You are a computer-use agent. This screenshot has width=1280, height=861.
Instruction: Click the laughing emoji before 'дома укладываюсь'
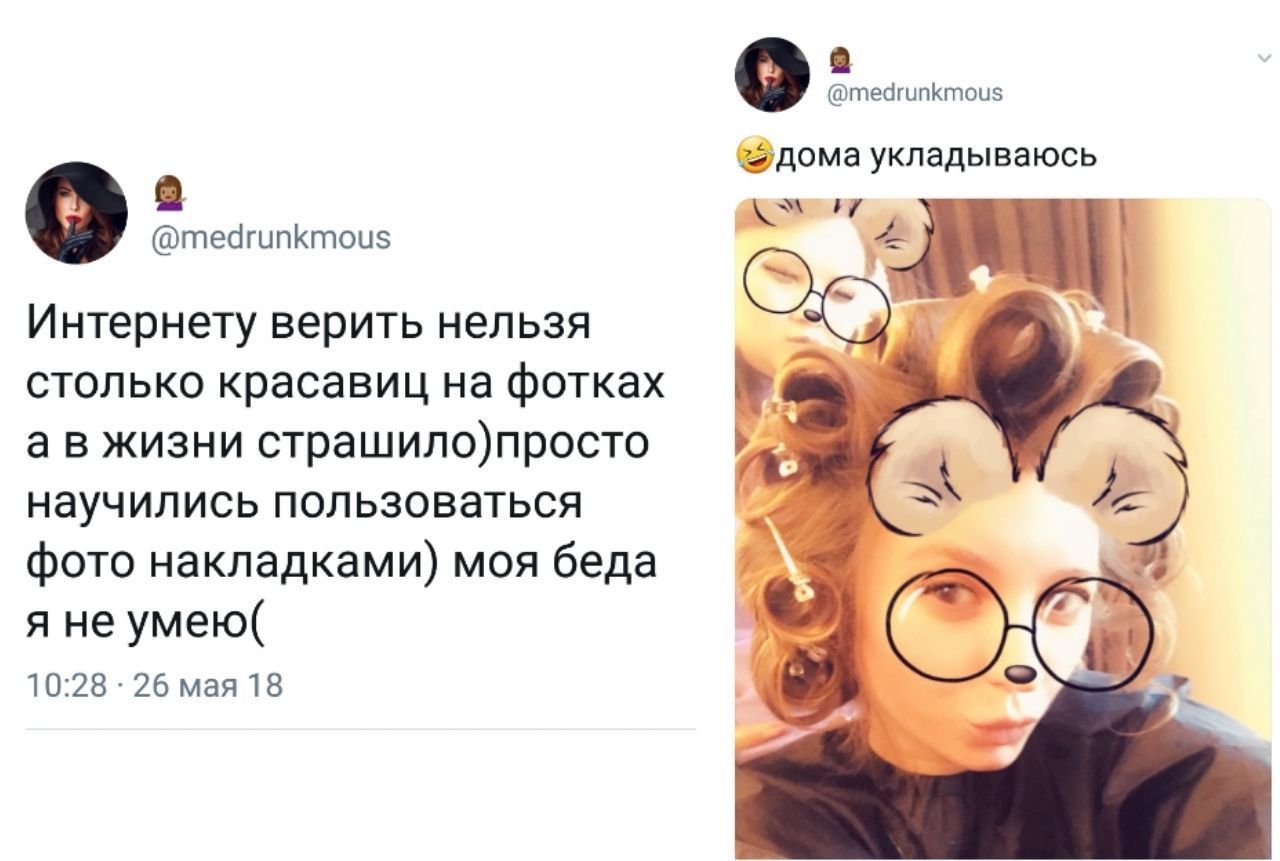[x=755, y=155]
